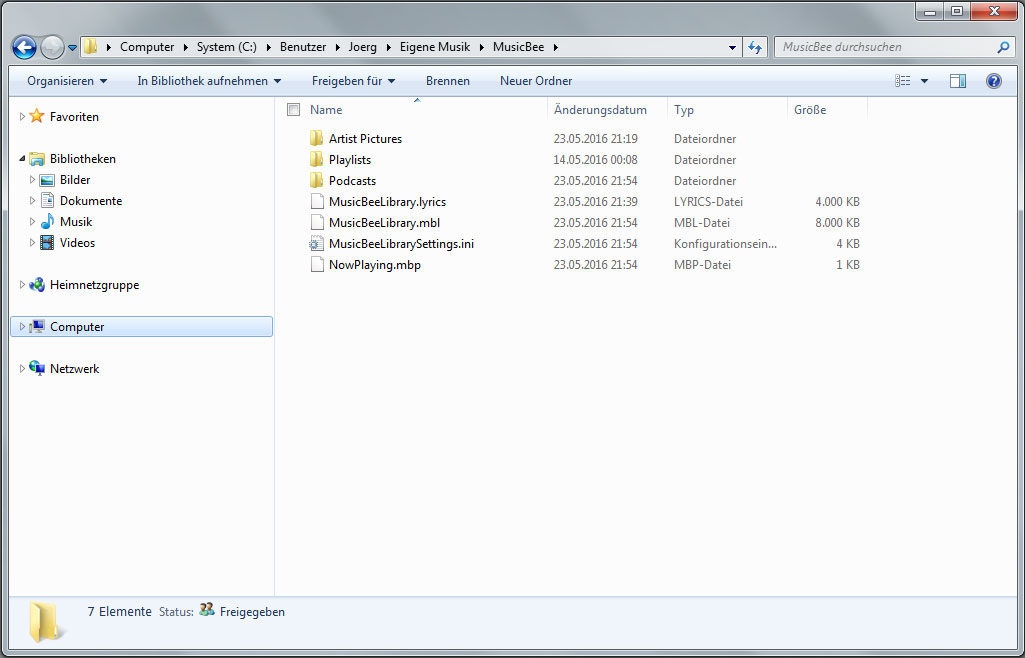Expand the Netzwerk tree node

click(22, 369)
